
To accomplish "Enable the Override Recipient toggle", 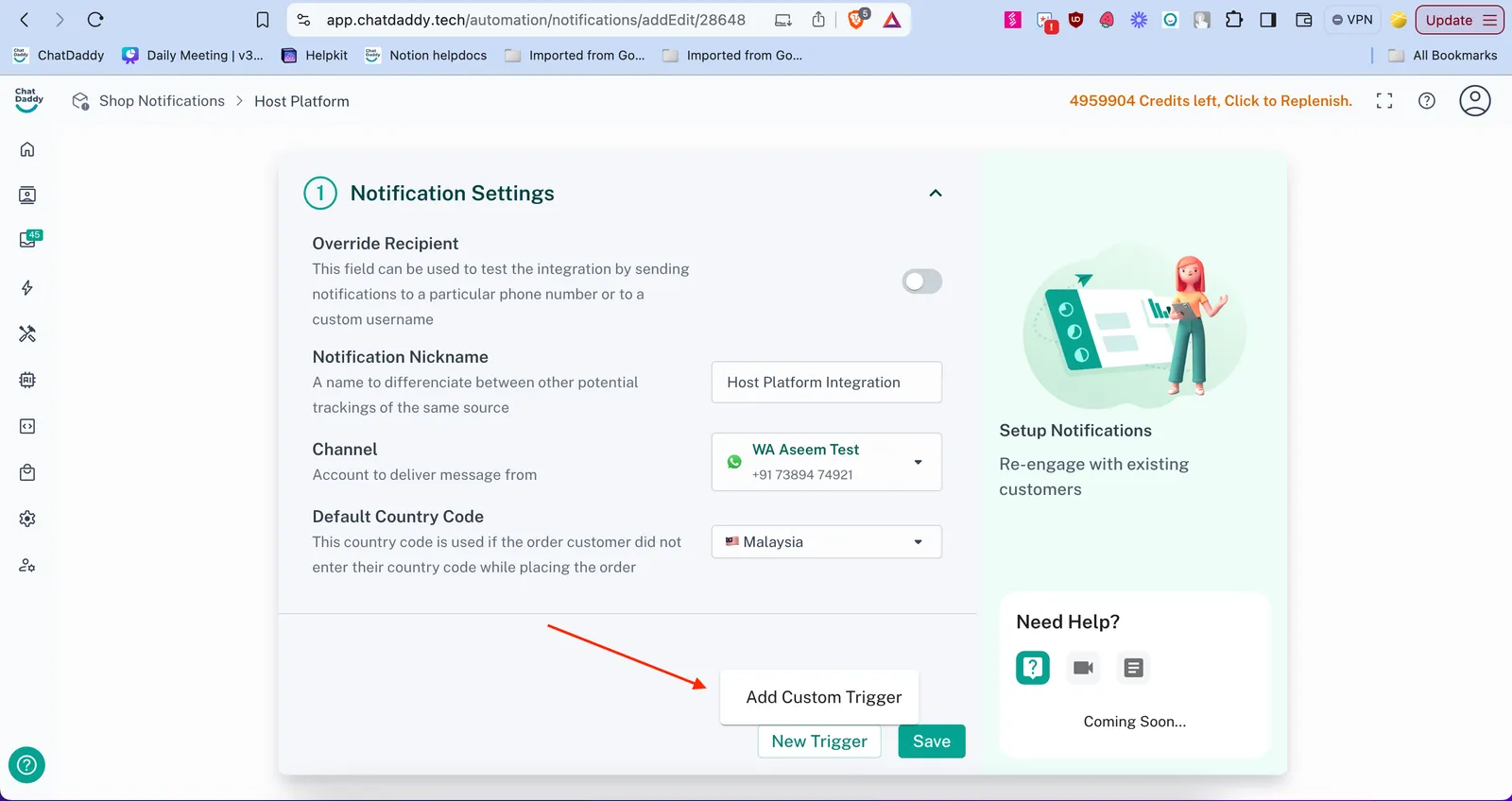I will [x=921, y=281].
